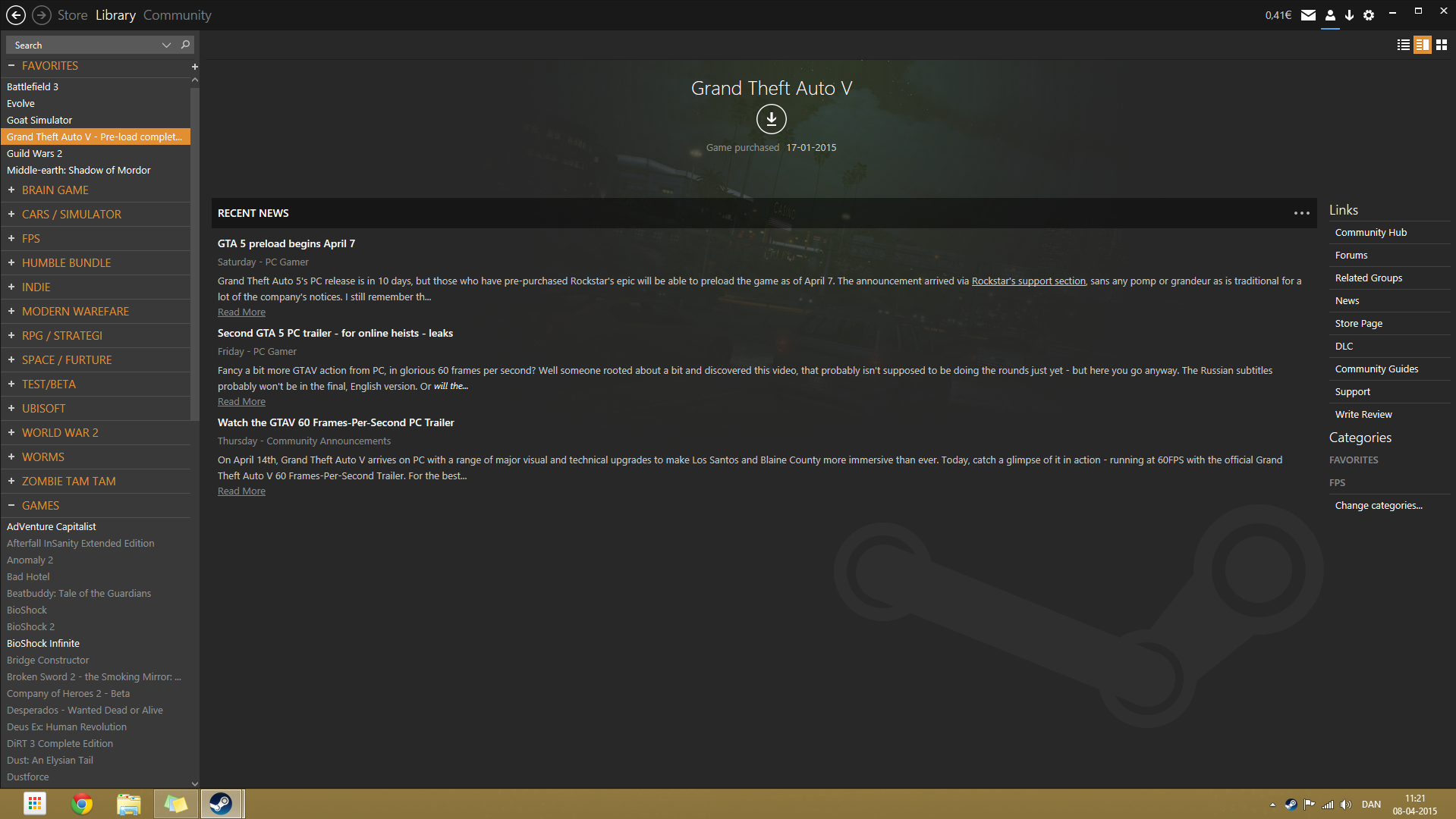Switch to grid view layout icon
This screenshot has width=1456, height=819.
click(x=1442, y=45)
